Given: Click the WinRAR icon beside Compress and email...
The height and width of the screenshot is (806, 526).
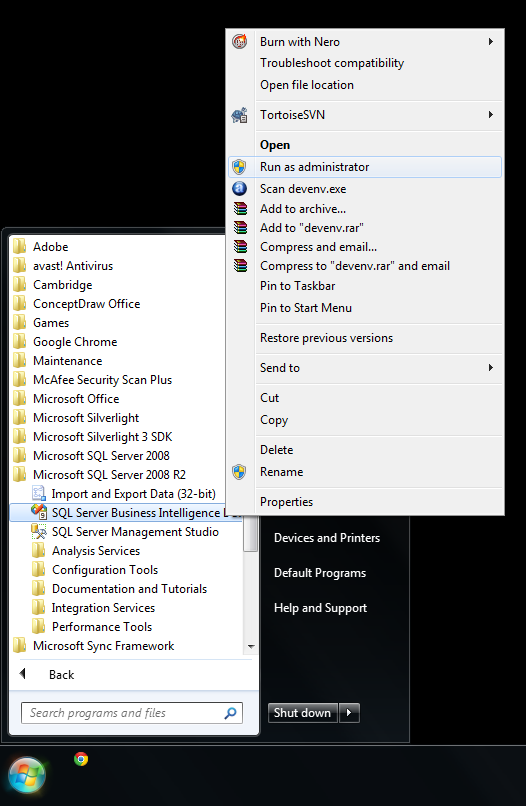Looking at the screenshot, I should 240,246.
